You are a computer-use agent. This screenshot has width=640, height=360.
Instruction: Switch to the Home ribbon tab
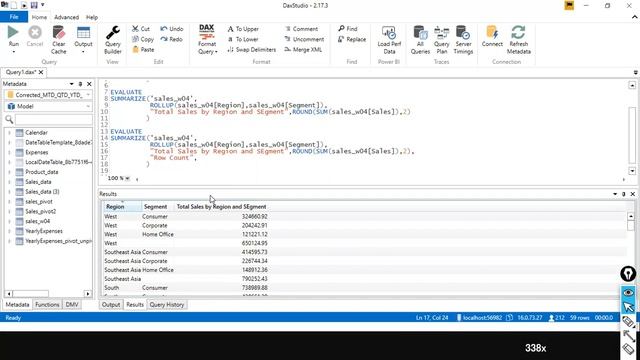click(39, 17)
